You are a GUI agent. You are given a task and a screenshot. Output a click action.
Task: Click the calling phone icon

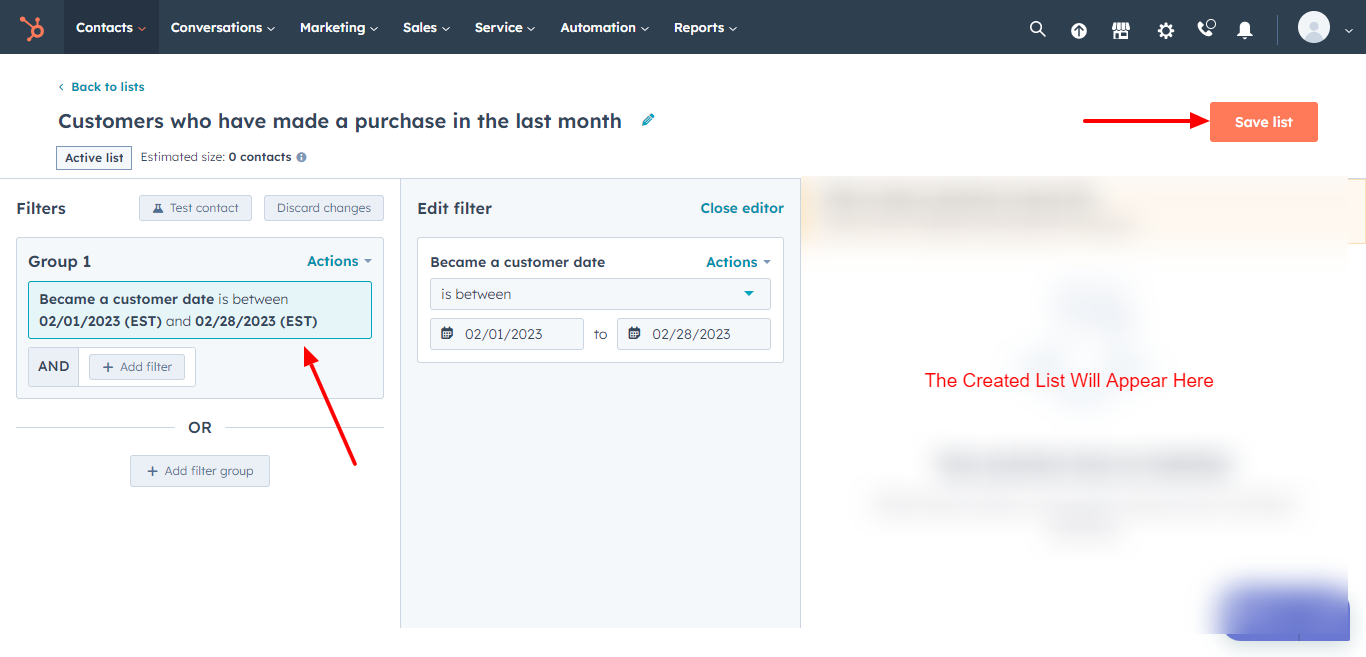[1205, 29]
